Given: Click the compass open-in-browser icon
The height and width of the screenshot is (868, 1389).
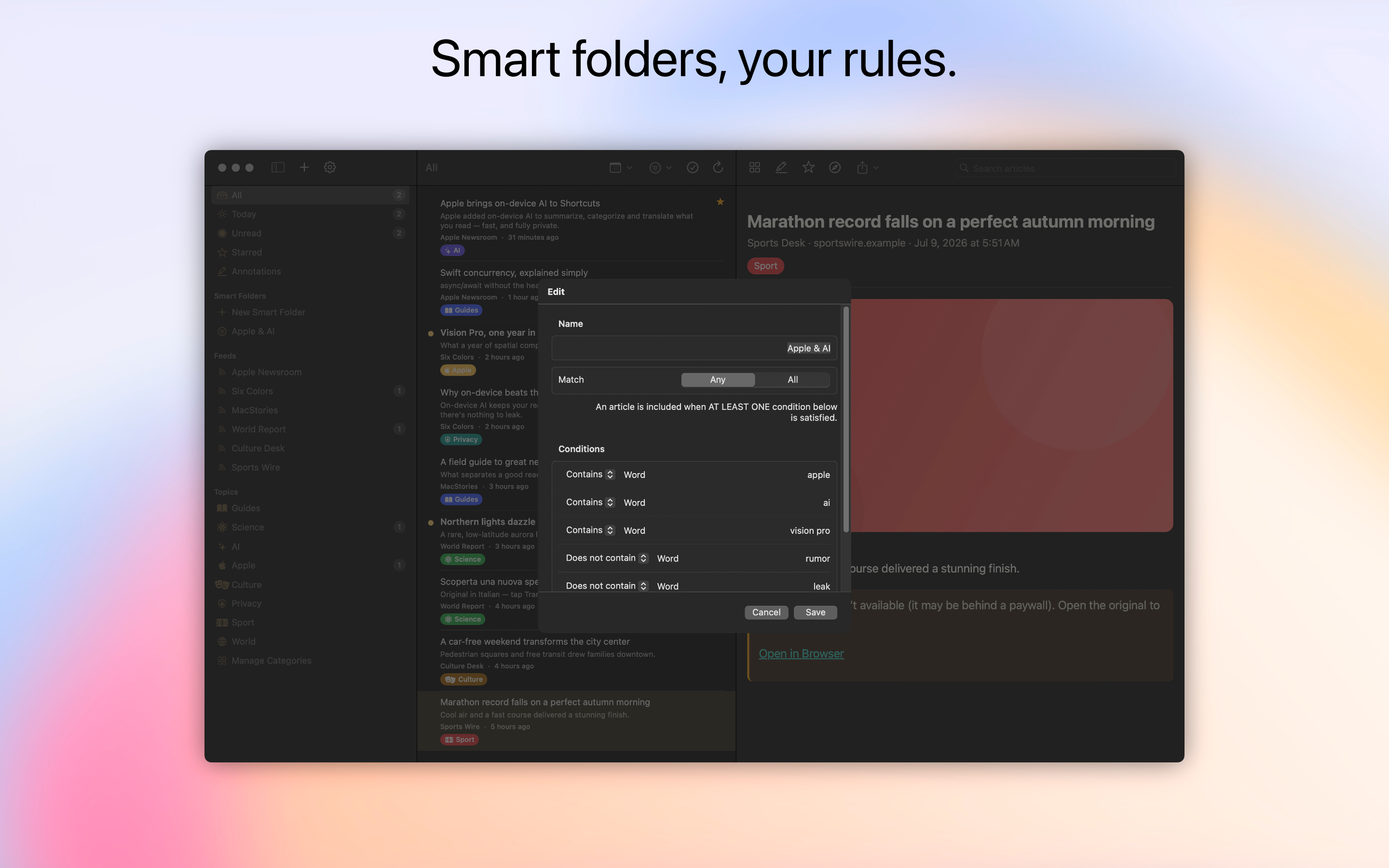Looking at the screenshot, I should coord(835,168).
